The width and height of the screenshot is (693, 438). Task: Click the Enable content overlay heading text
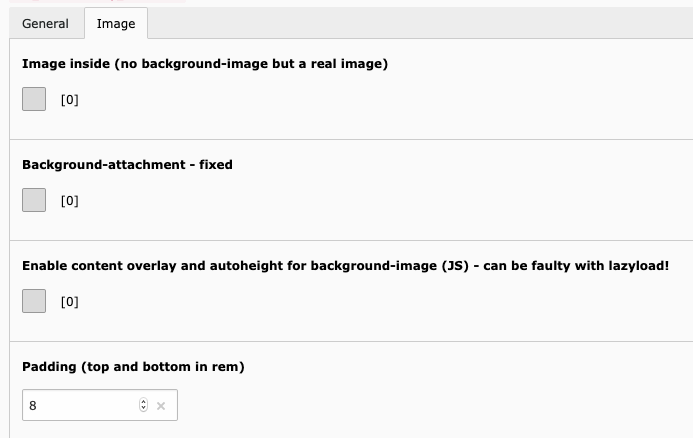pyautogui.click(x=346, y=266)
